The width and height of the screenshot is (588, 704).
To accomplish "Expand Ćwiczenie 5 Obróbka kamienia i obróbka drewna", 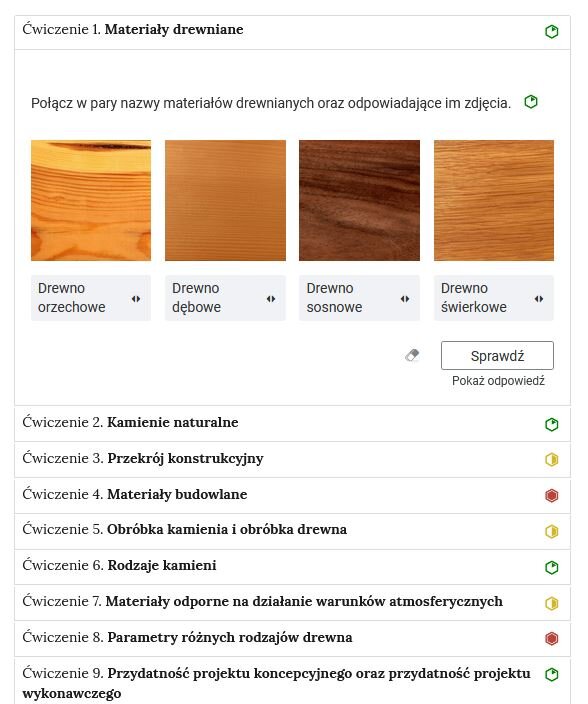I will pos(292,531).
